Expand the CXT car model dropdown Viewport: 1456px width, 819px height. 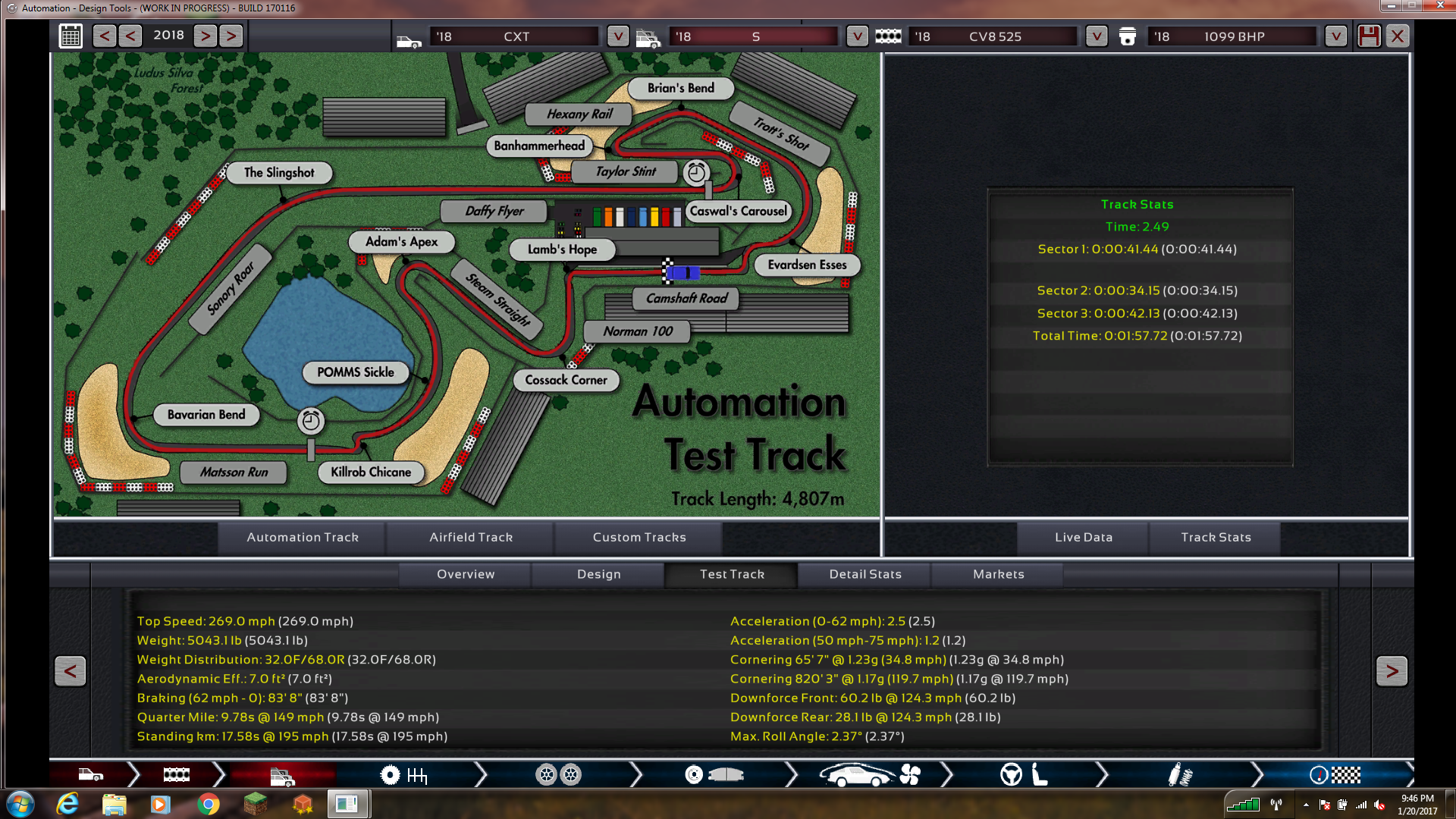pos(618,36)
